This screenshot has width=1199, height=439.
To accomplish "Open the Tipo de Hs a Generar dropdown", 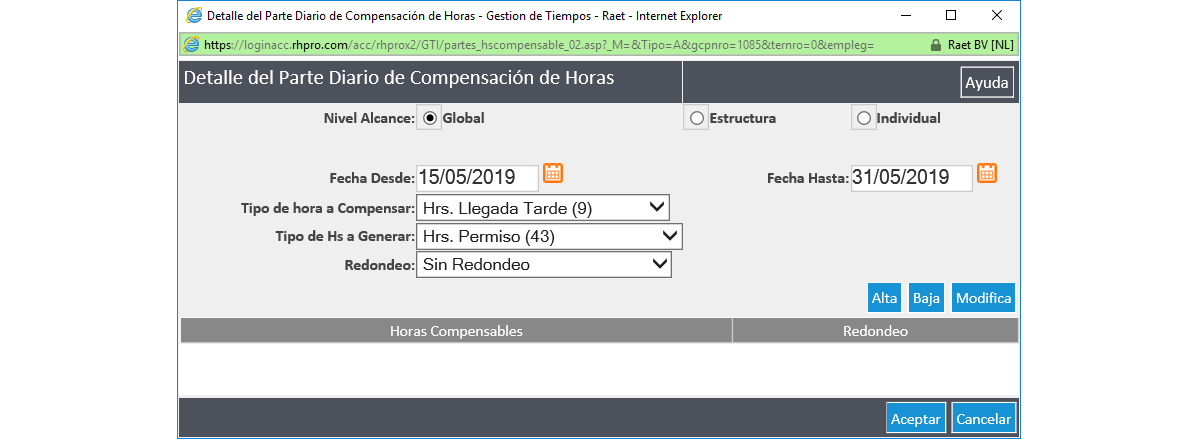I will point(549,236).
